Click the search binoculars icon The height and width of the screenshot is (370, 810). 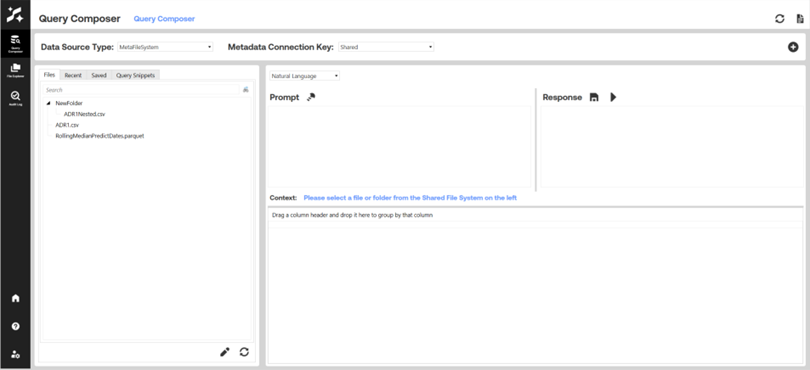(246, 89)
